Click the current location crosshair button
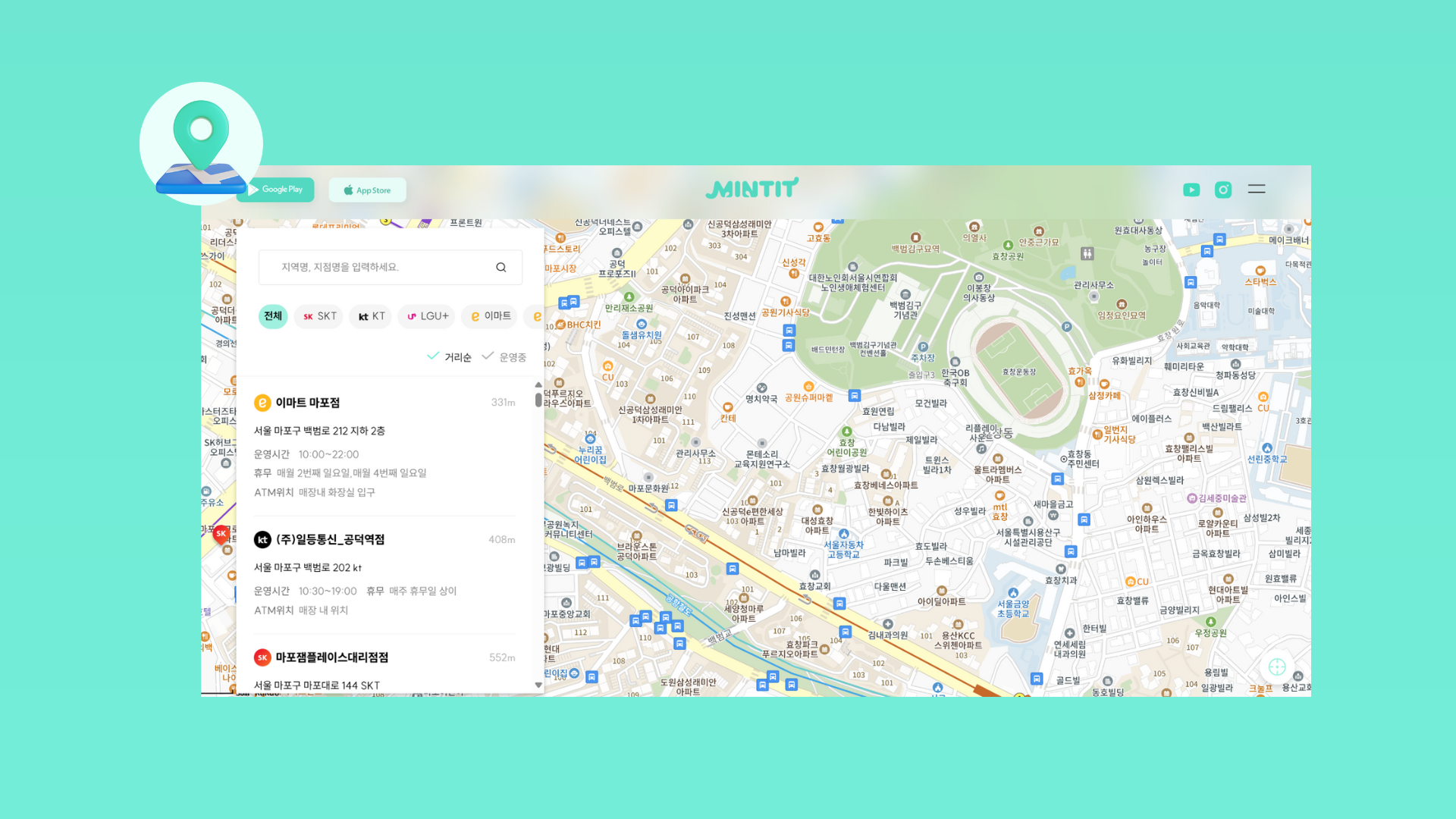 point(1277,667)
